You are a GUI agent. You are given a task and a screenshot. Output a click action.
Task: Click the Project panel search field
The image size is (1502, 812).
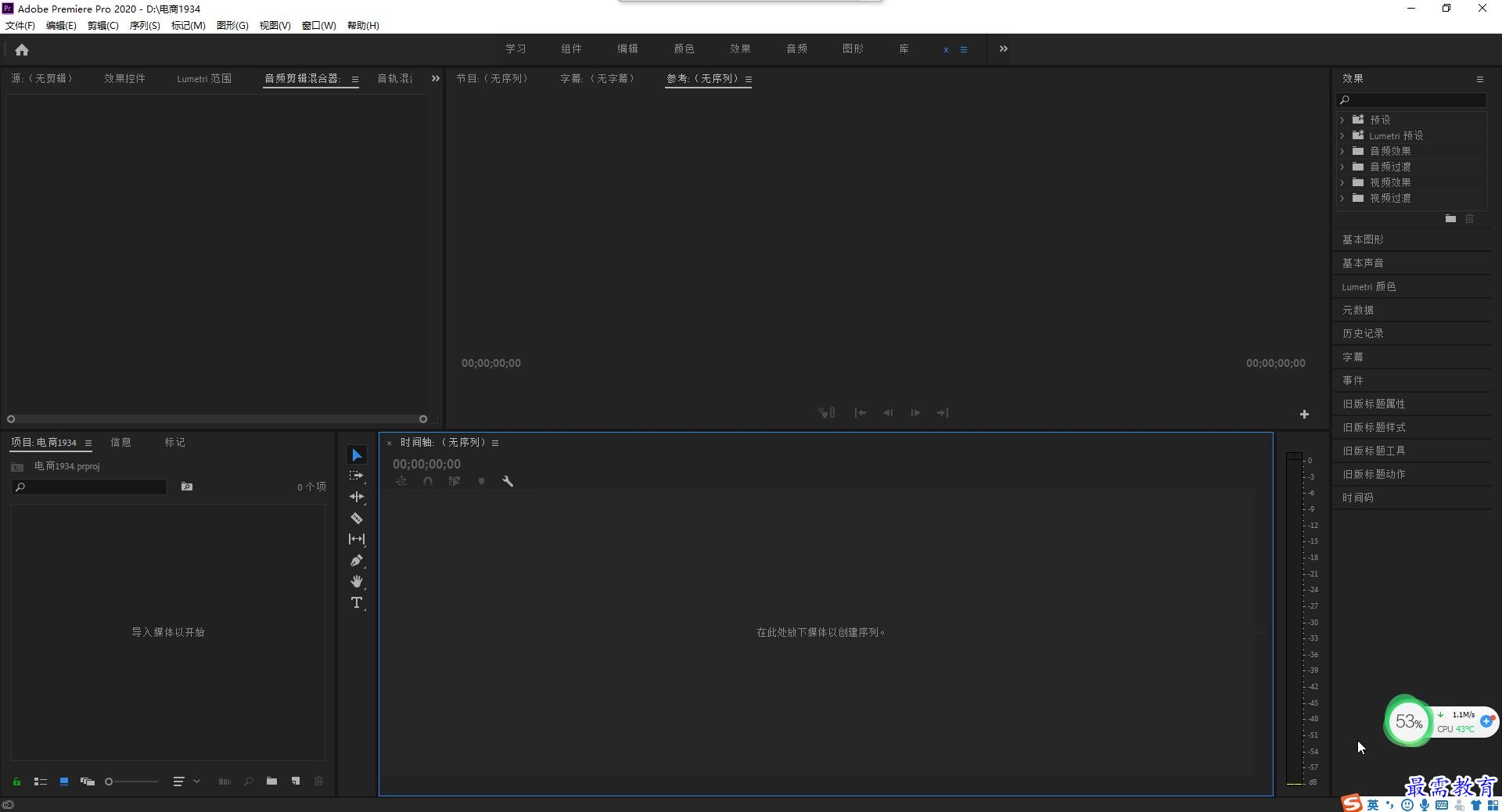(89, 487)
